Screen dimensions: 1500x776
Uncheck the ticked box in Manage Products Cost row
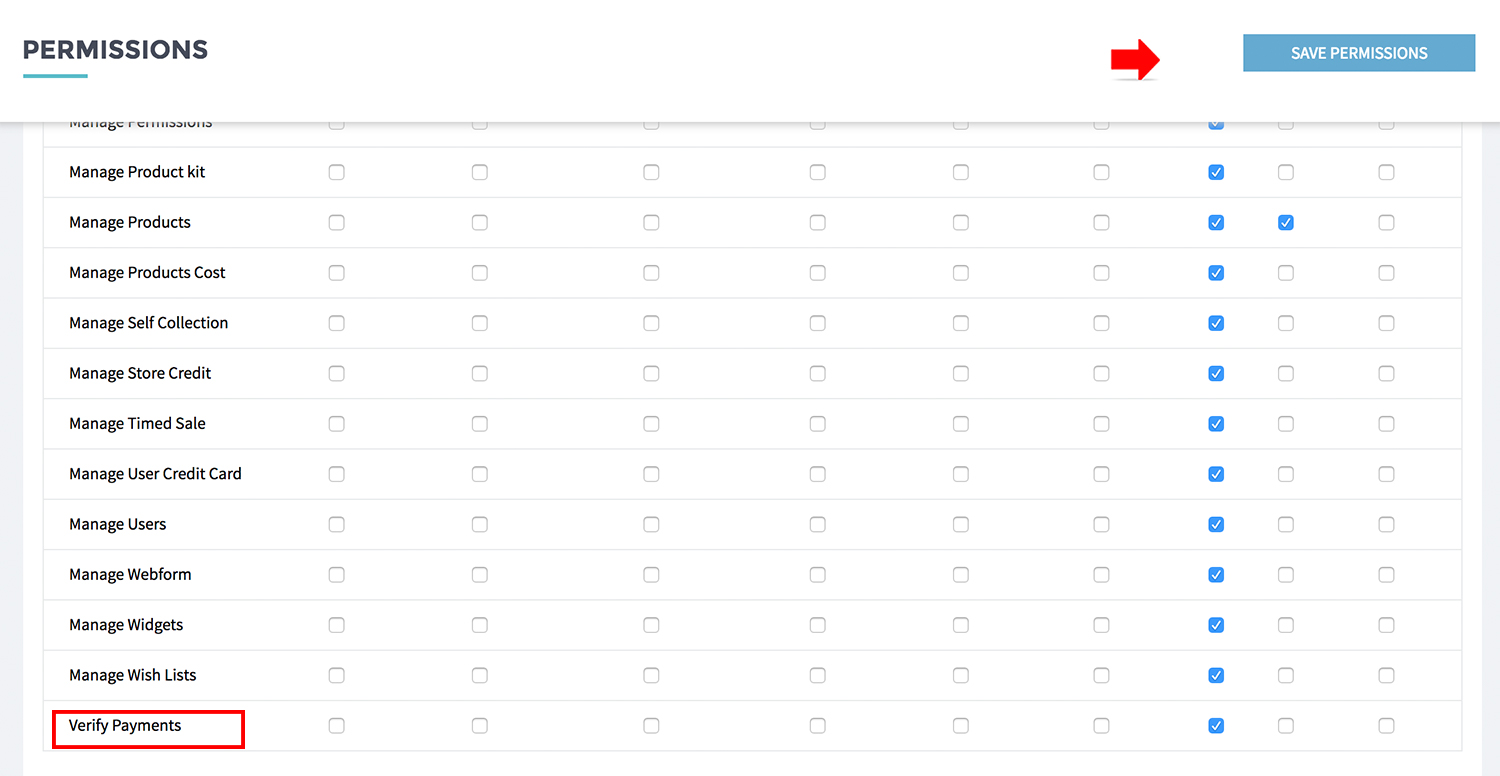pos(1216,273)
